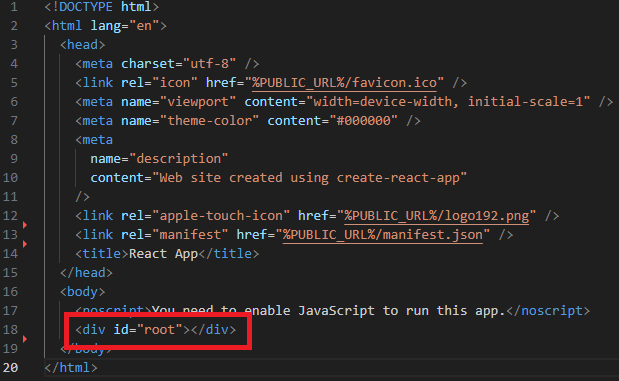This screenshot has width=619, height=381.
Task: Click line number 8 in gutter
Action: 14,140
